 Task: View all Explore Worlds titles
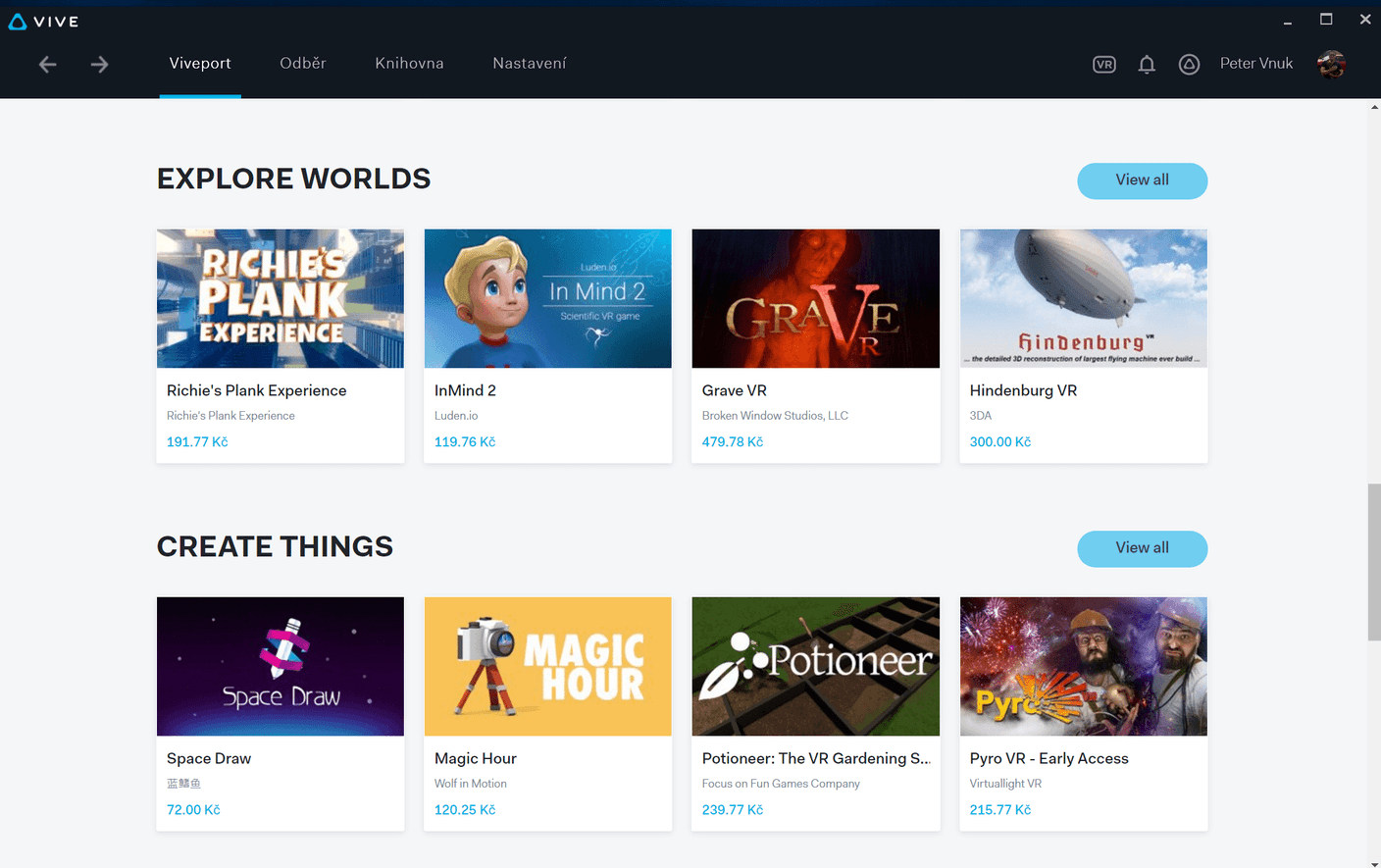pos(1143,180)
